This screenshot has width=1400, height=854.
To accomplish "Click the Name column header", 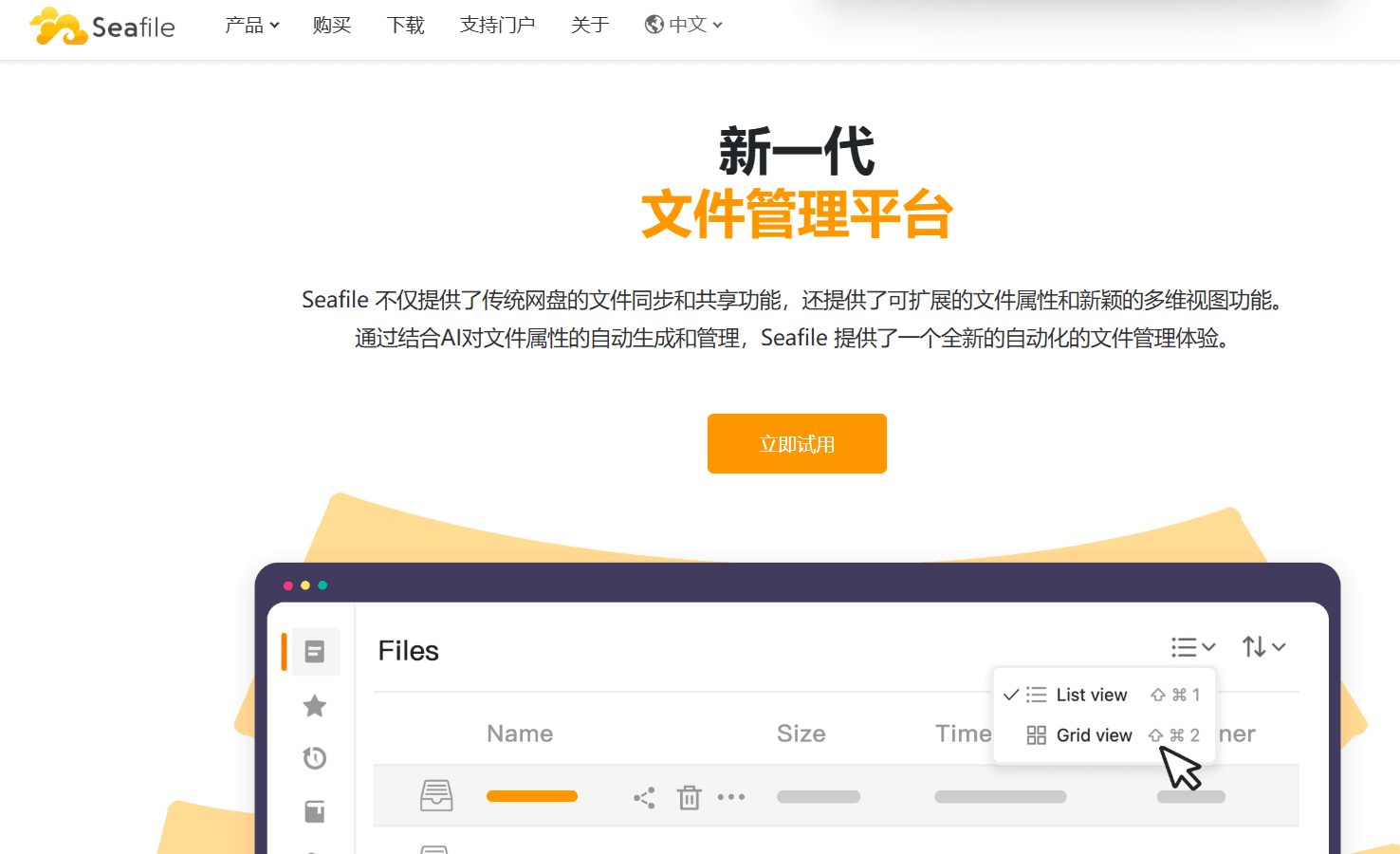I will (520, 733).
